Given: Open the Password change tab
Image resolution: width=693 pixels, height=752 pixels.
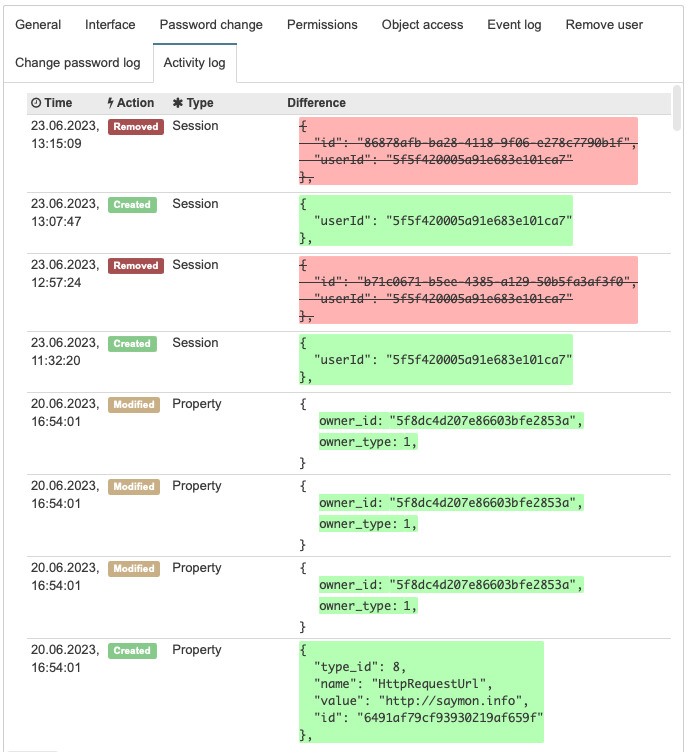Looking at the screenshot, I should click(x=211, y=24).
